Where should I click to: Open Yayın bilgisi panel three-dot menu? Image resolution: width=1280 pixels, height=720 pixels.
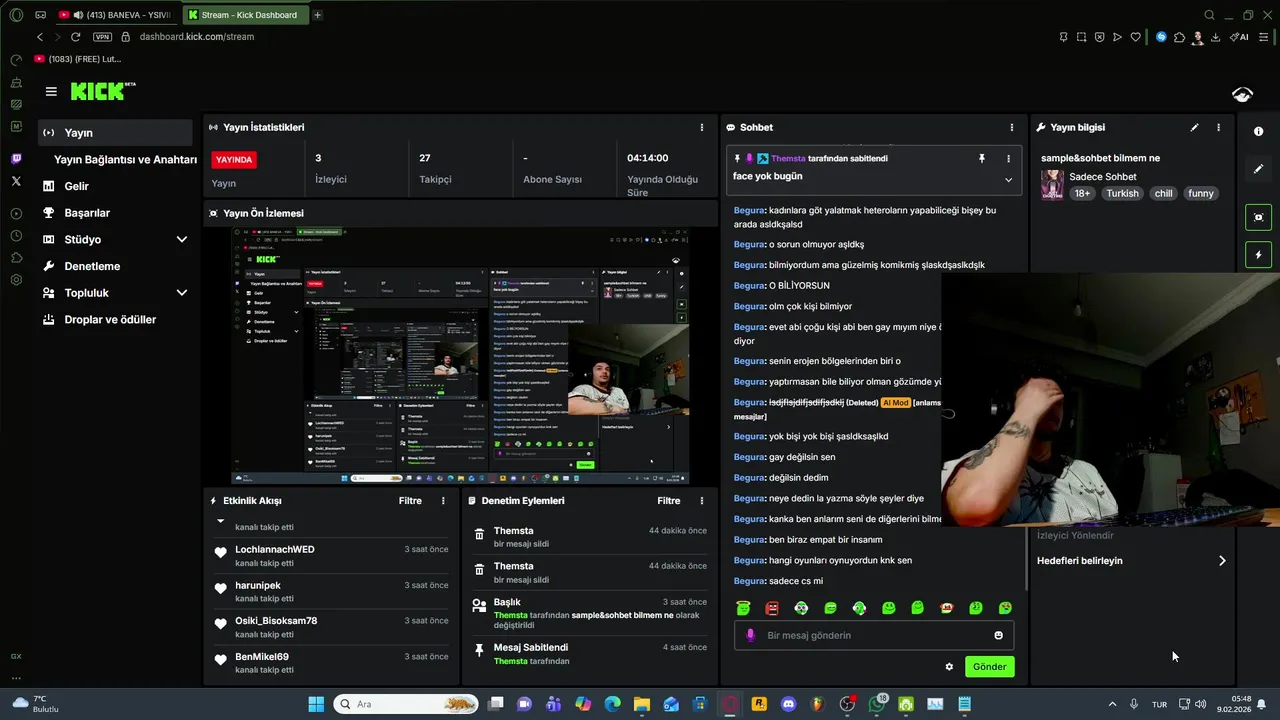(1218, 128)
